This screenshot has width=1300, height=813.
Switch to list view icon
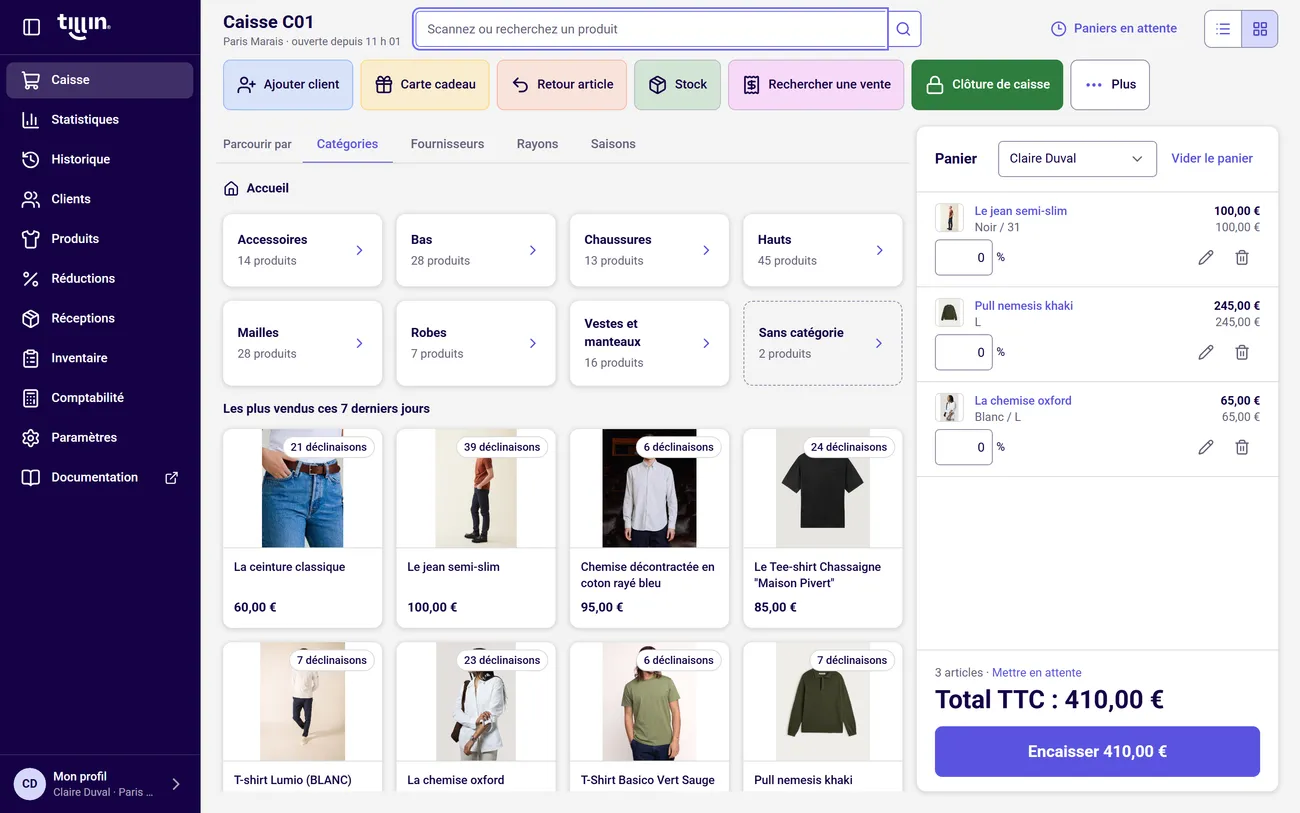[x=1223, y=29]
